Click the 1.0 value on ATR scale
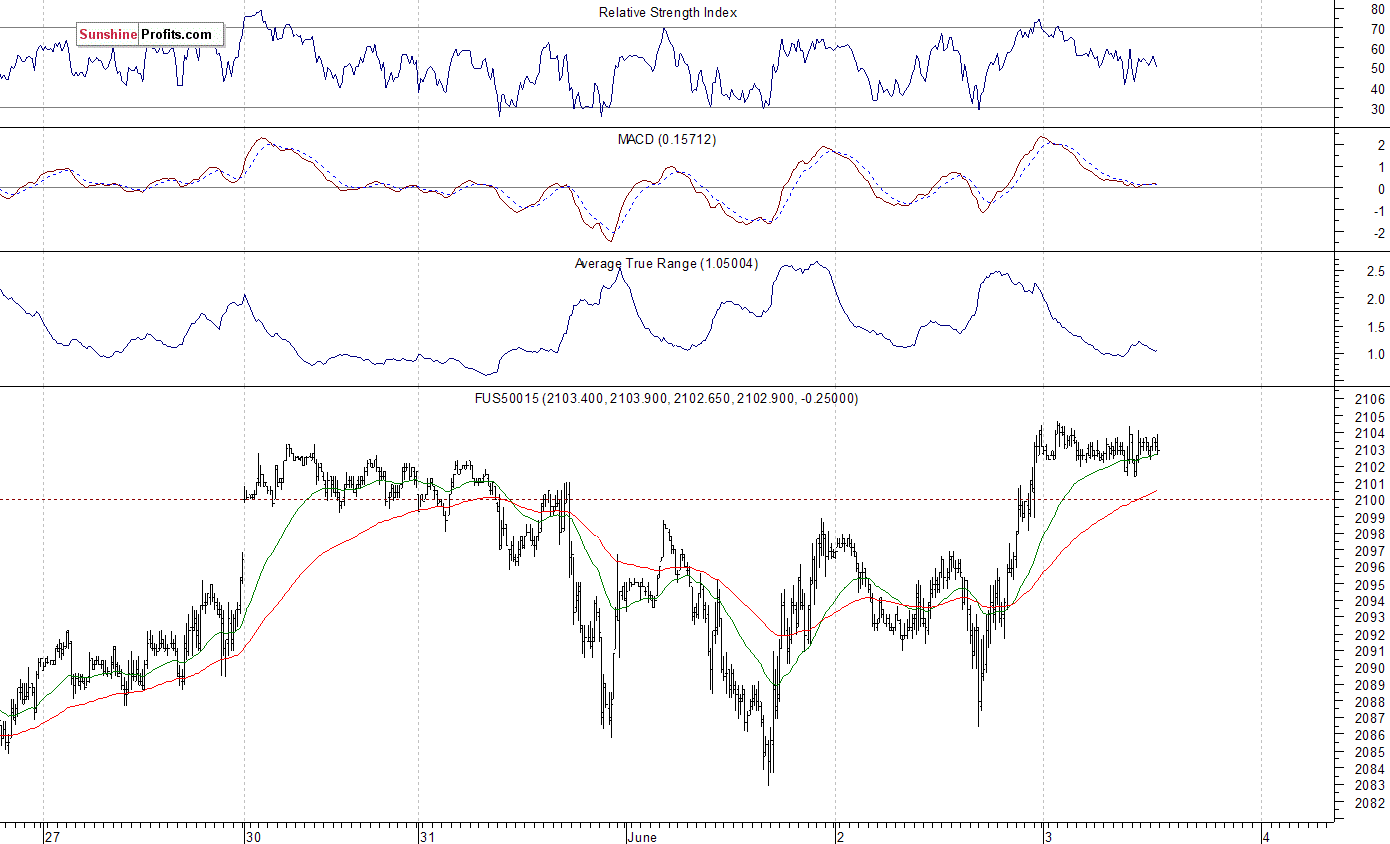 click(1375, 354)
